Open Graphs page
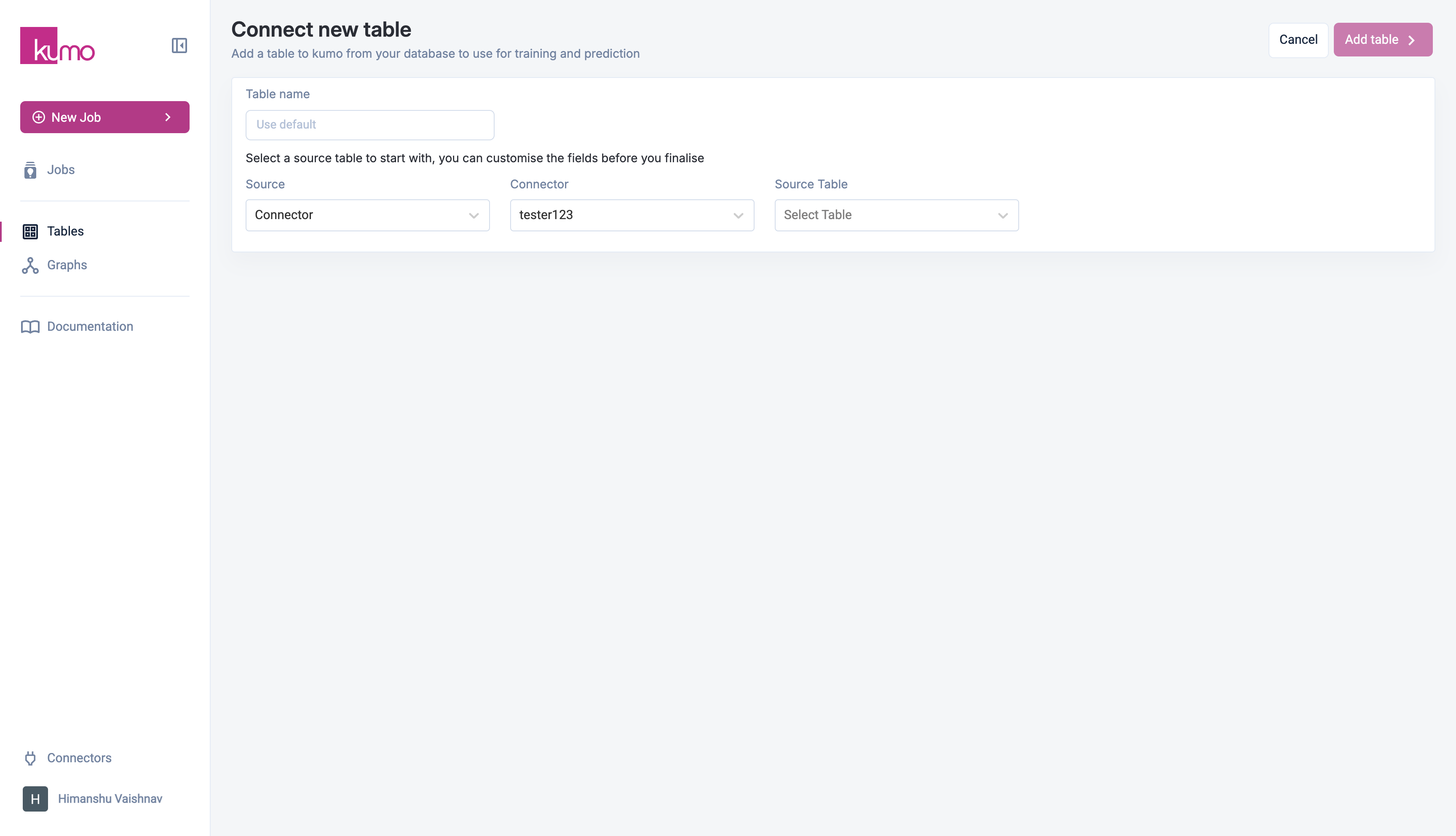1456x836 pixels. 67,265
